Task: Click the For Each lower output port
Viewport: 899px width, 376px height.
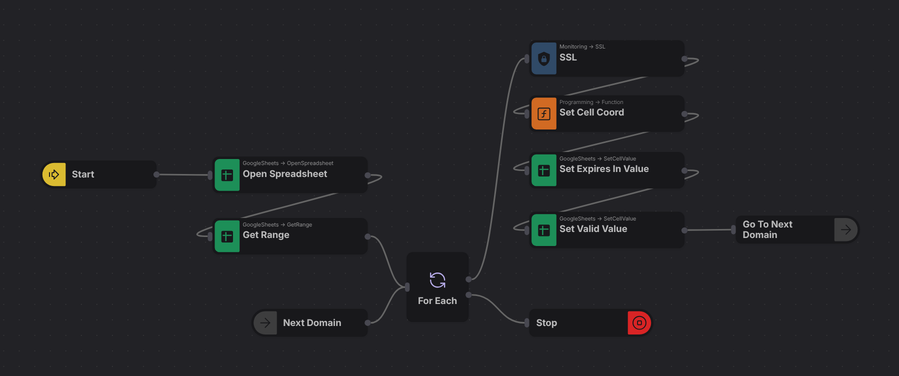Action: [468, 295]
